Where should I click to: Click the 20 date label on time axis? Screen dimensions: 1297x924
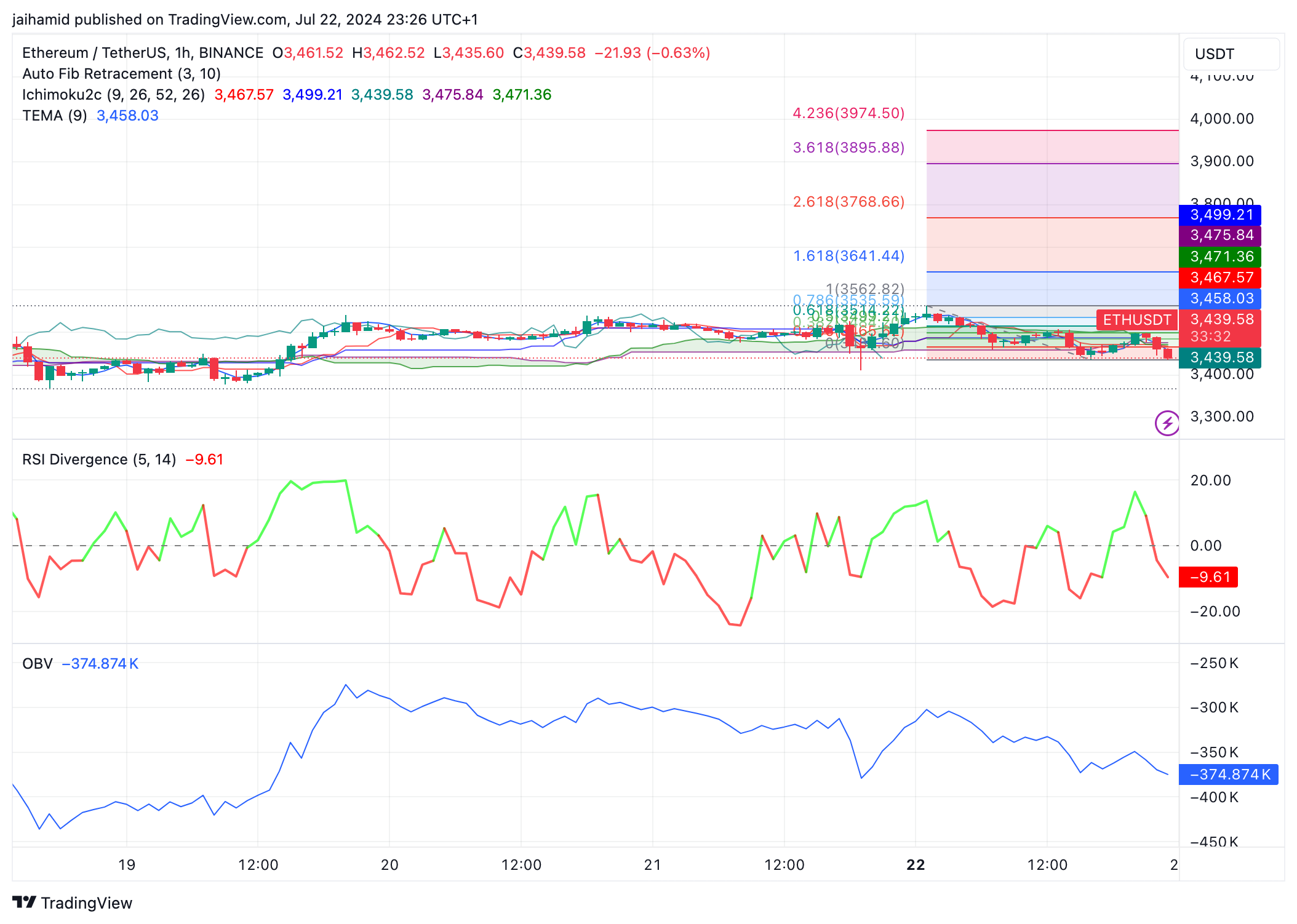point(389,865)
